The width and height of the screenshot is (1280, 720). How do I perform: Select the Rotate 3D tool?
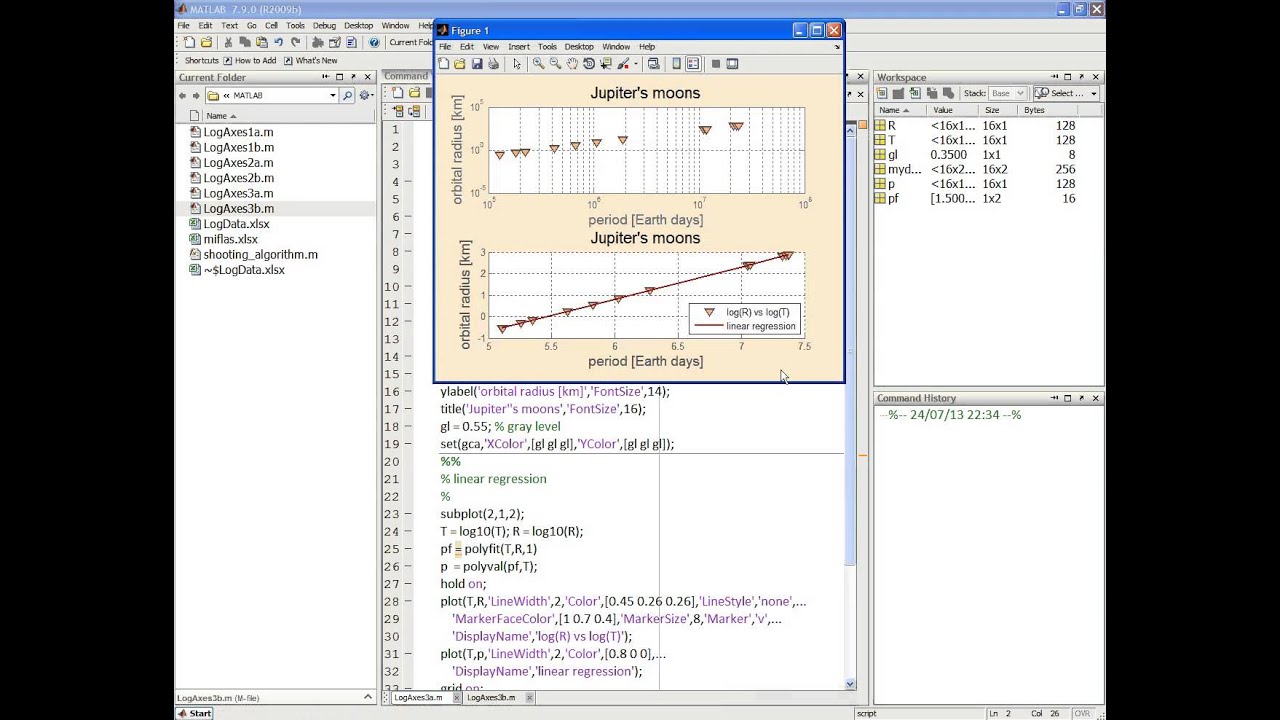click(589, 64)
